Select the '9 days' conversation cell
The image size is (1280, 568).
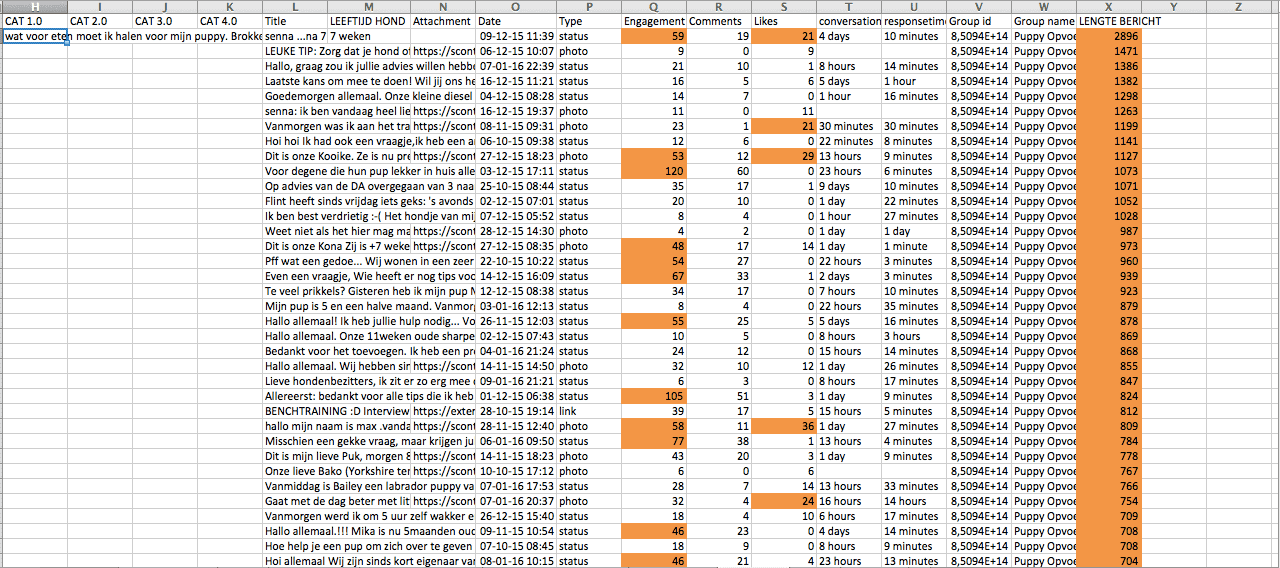coord(848,187)
